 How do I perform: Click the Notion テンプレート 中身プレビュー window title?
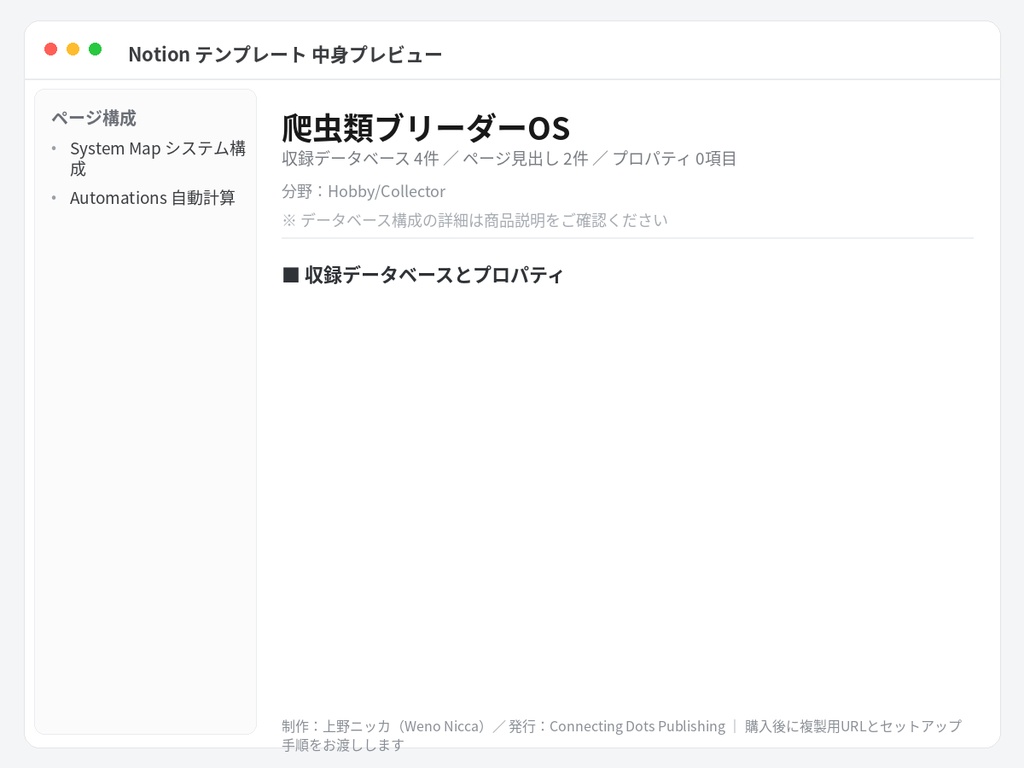click(x=285, y=54)
